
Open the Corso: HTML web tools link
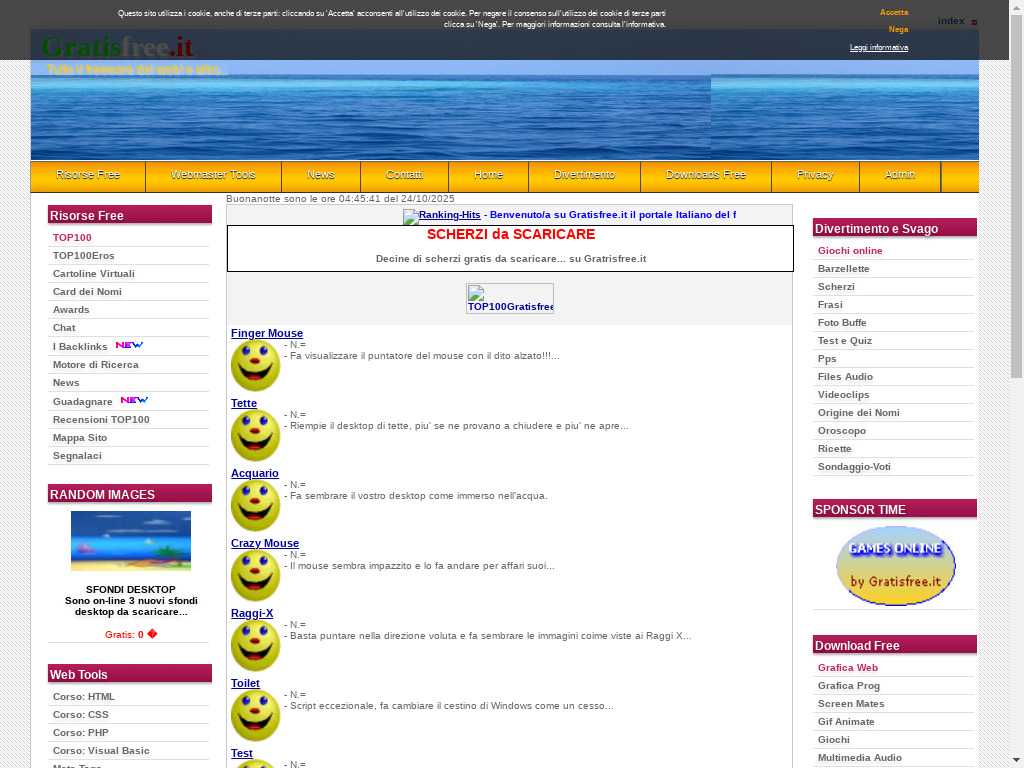pyautogui.click(x=84, y=697)
